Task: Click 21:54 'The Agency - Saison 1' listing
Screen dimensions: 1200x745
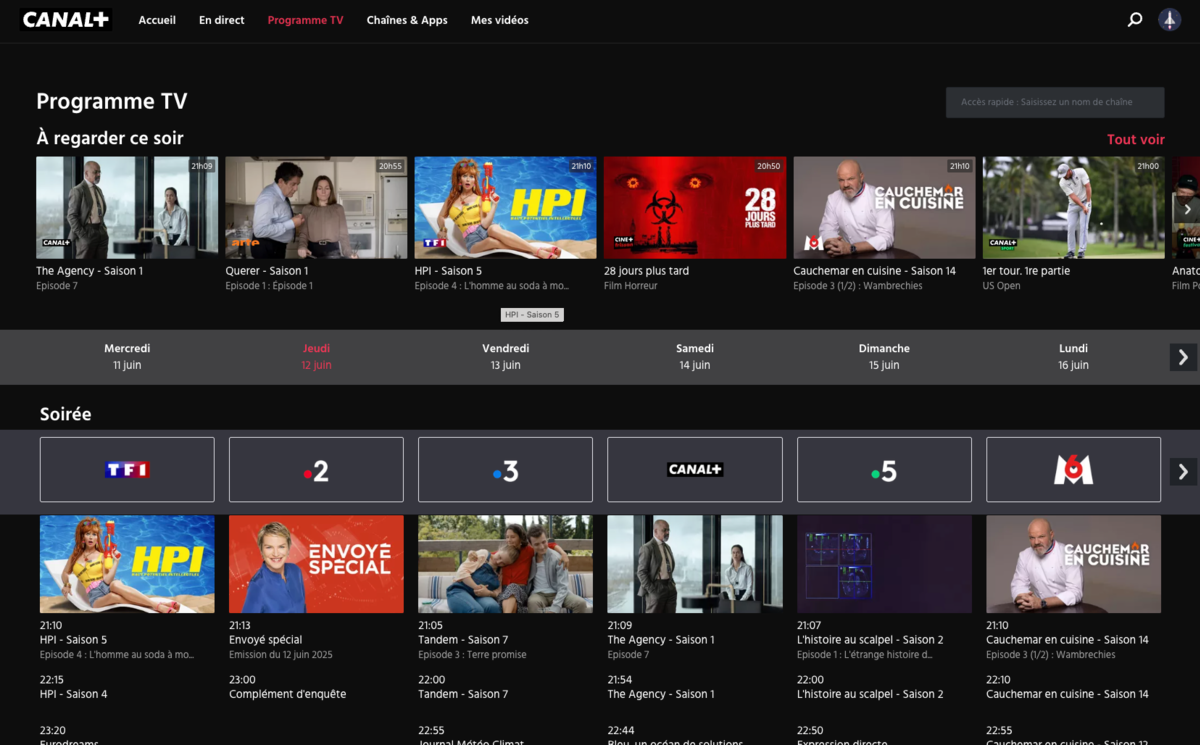Action: (661, 694)
